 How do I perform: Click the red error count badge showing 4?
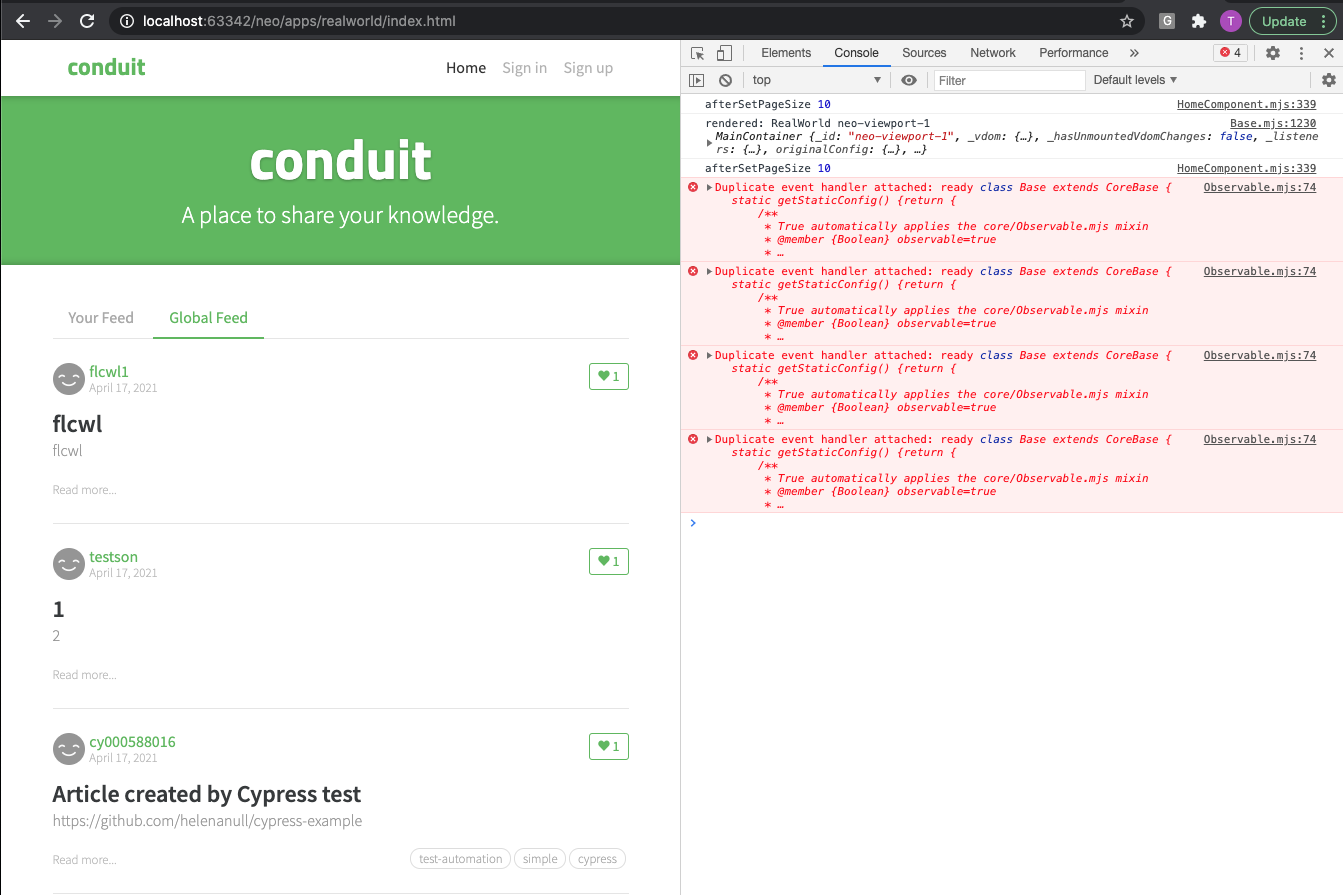tap(1230, 53)
